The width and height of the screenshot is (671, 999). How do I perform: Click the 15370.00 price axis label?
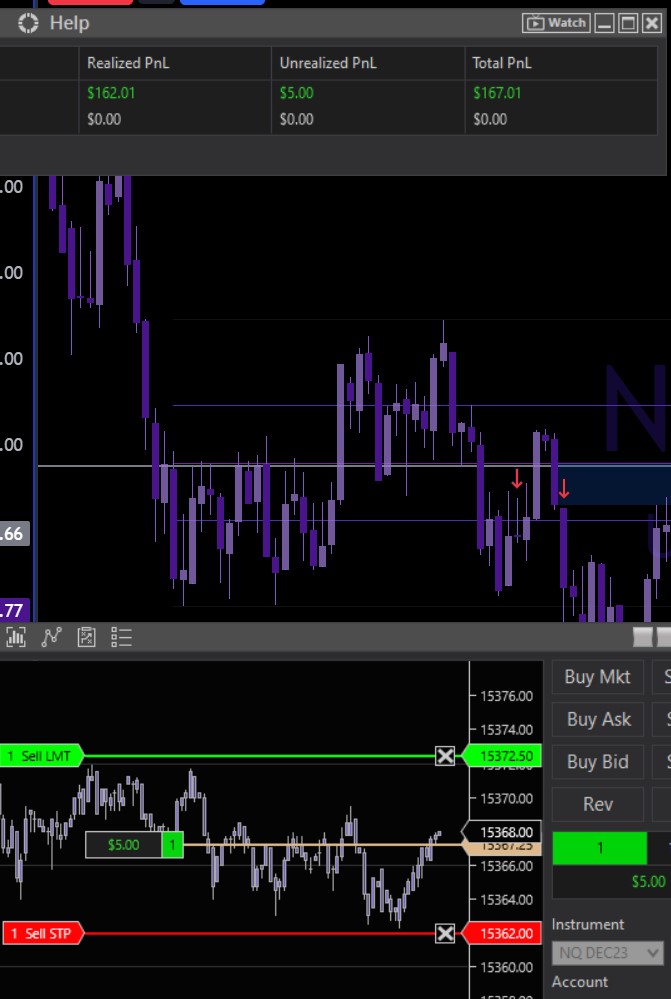(507, 798)
